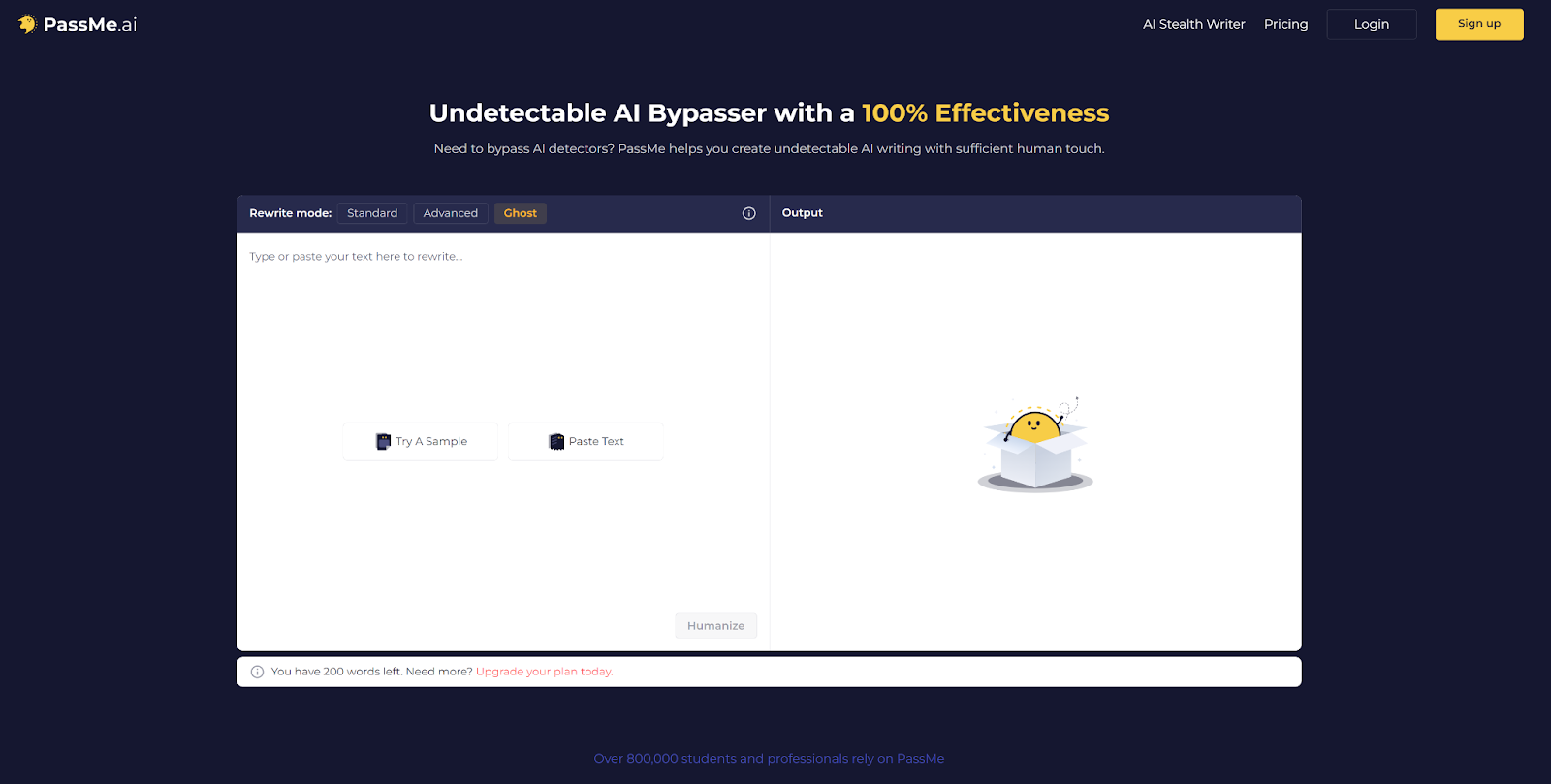Click the document icon on Try A Sample

point(383,442)
